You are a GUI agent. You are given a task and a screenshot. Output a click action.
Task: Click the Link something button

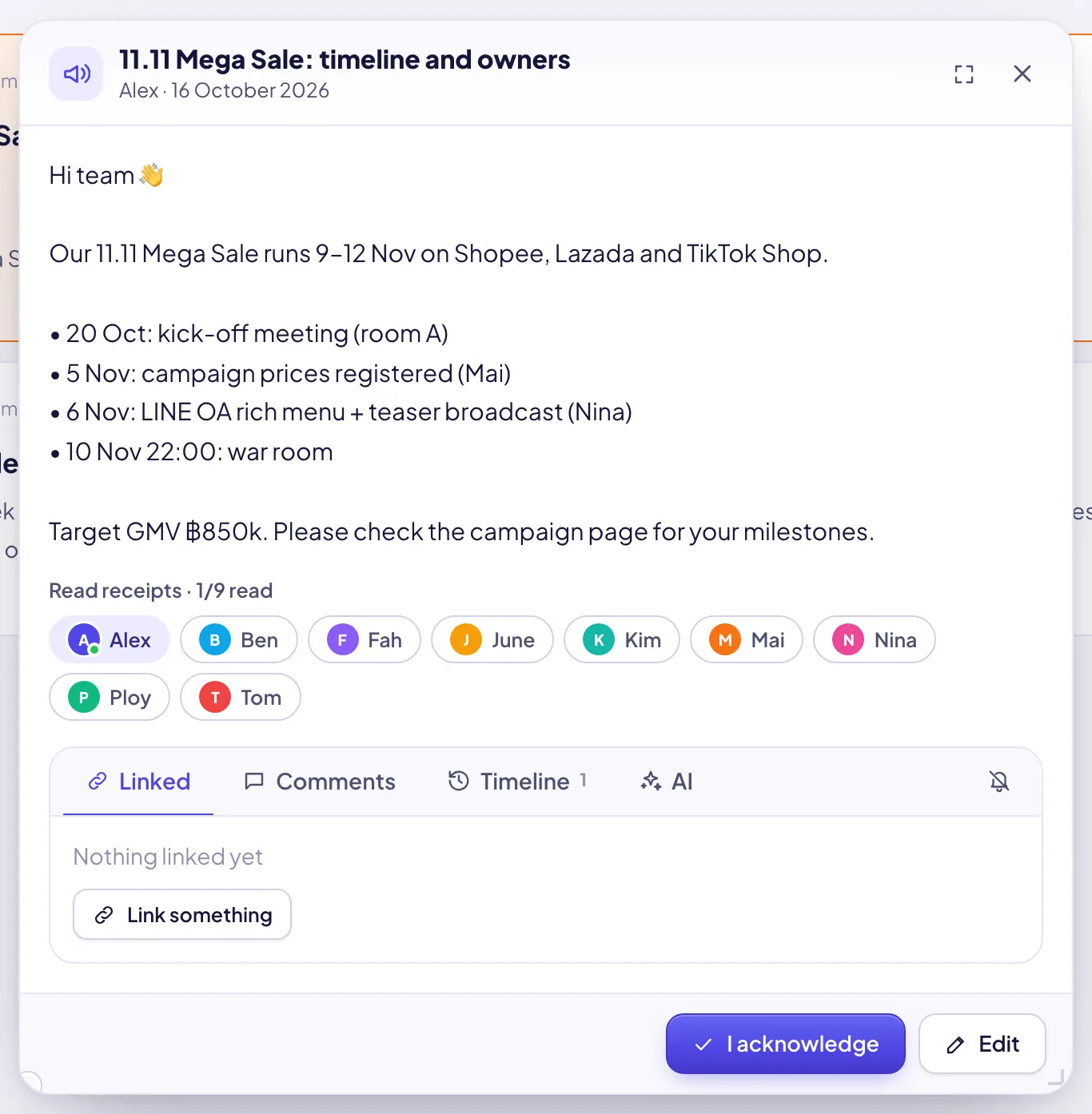(182, 914)
